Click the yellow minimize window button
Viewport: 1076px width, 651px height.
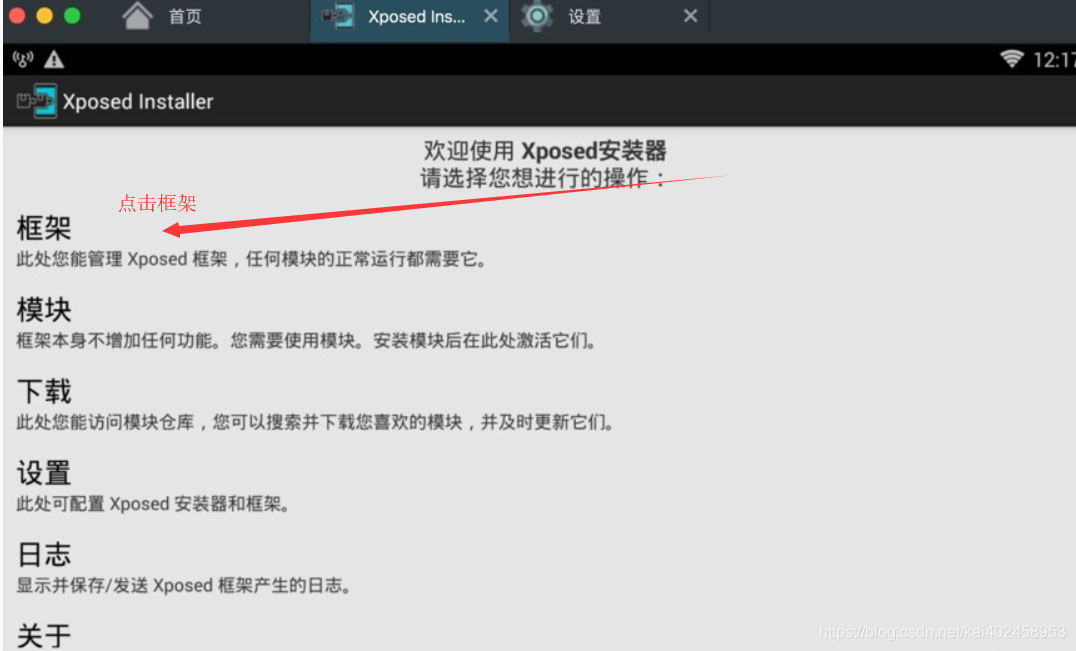tap(45, 16)
